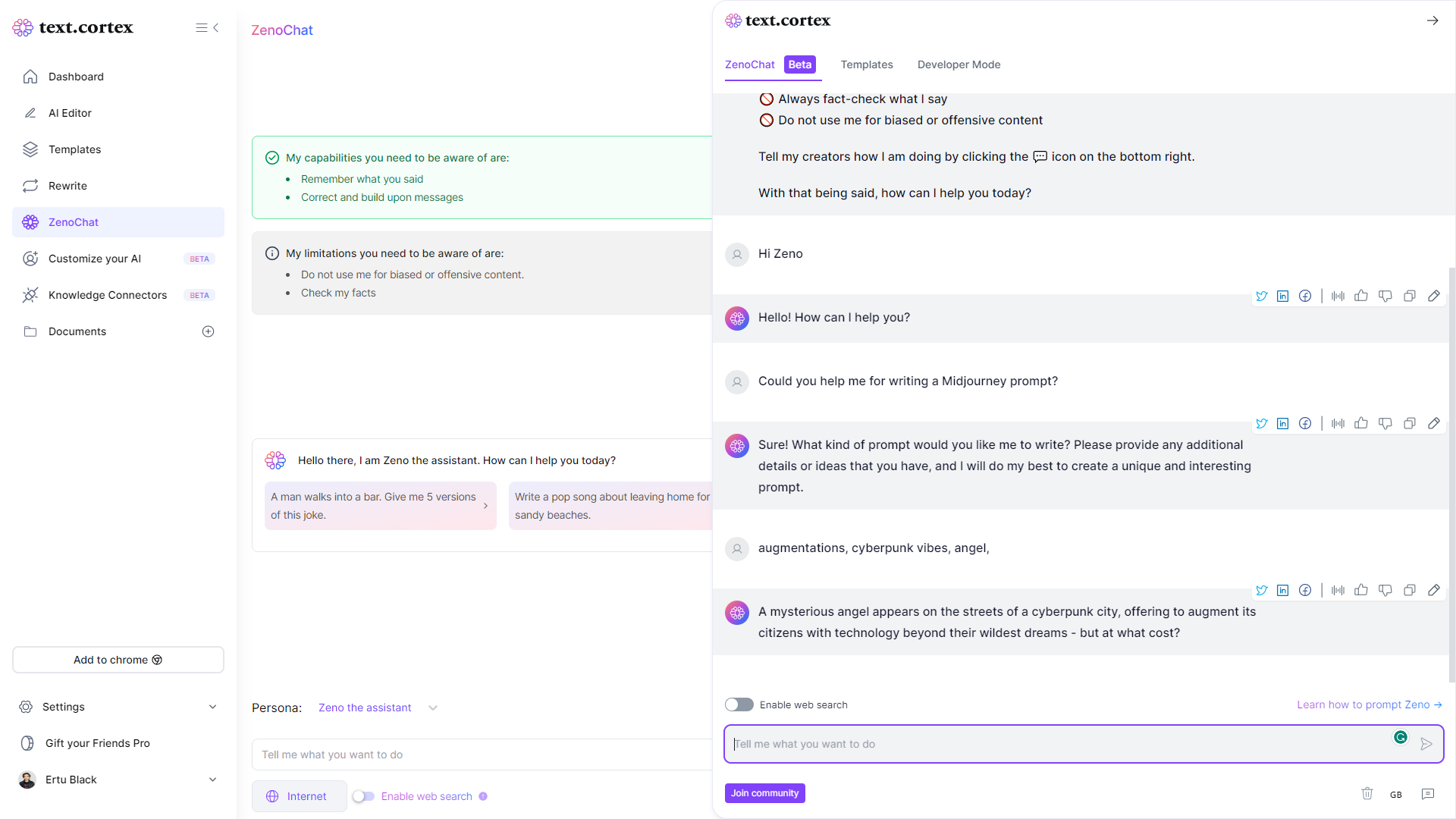The height and width of the screenshot is (819, 1456).
Task: Click thumbs up on the Midjourney prompt reply
Action: coord(1361,423)
